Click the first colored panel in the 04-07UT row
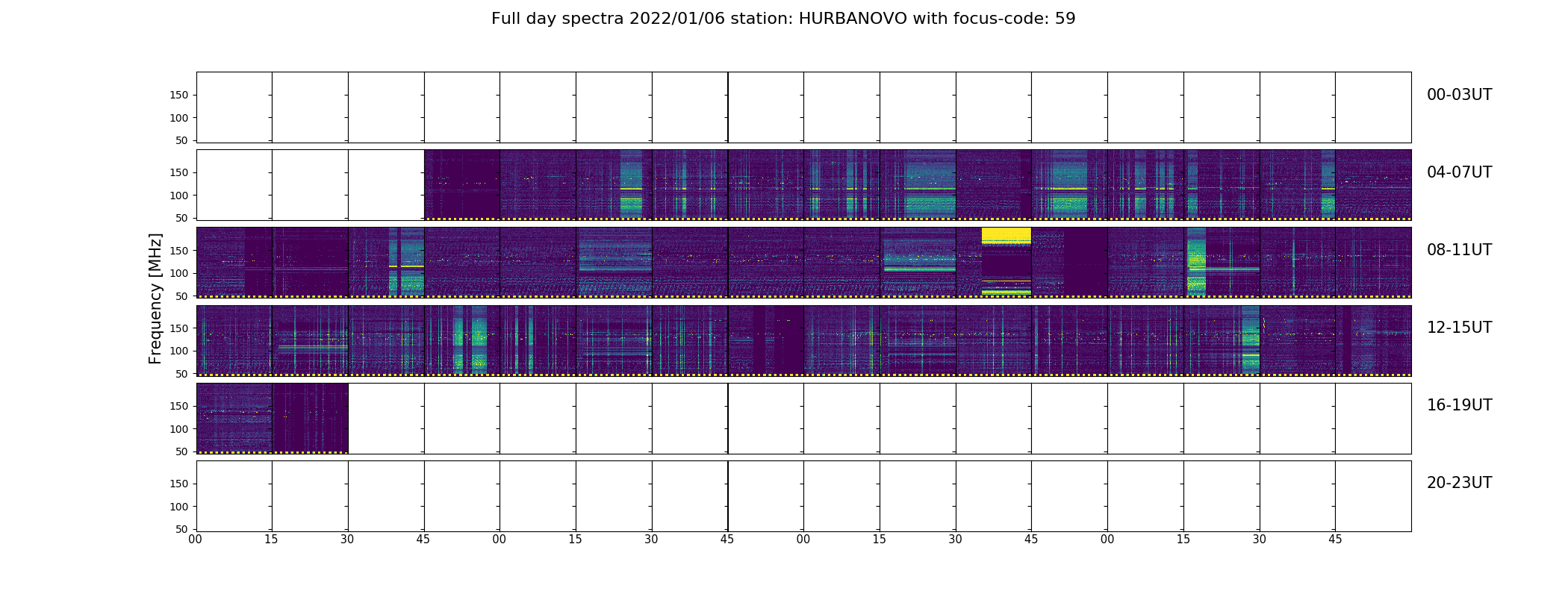1568x597 pixels. tap(462, 185)
